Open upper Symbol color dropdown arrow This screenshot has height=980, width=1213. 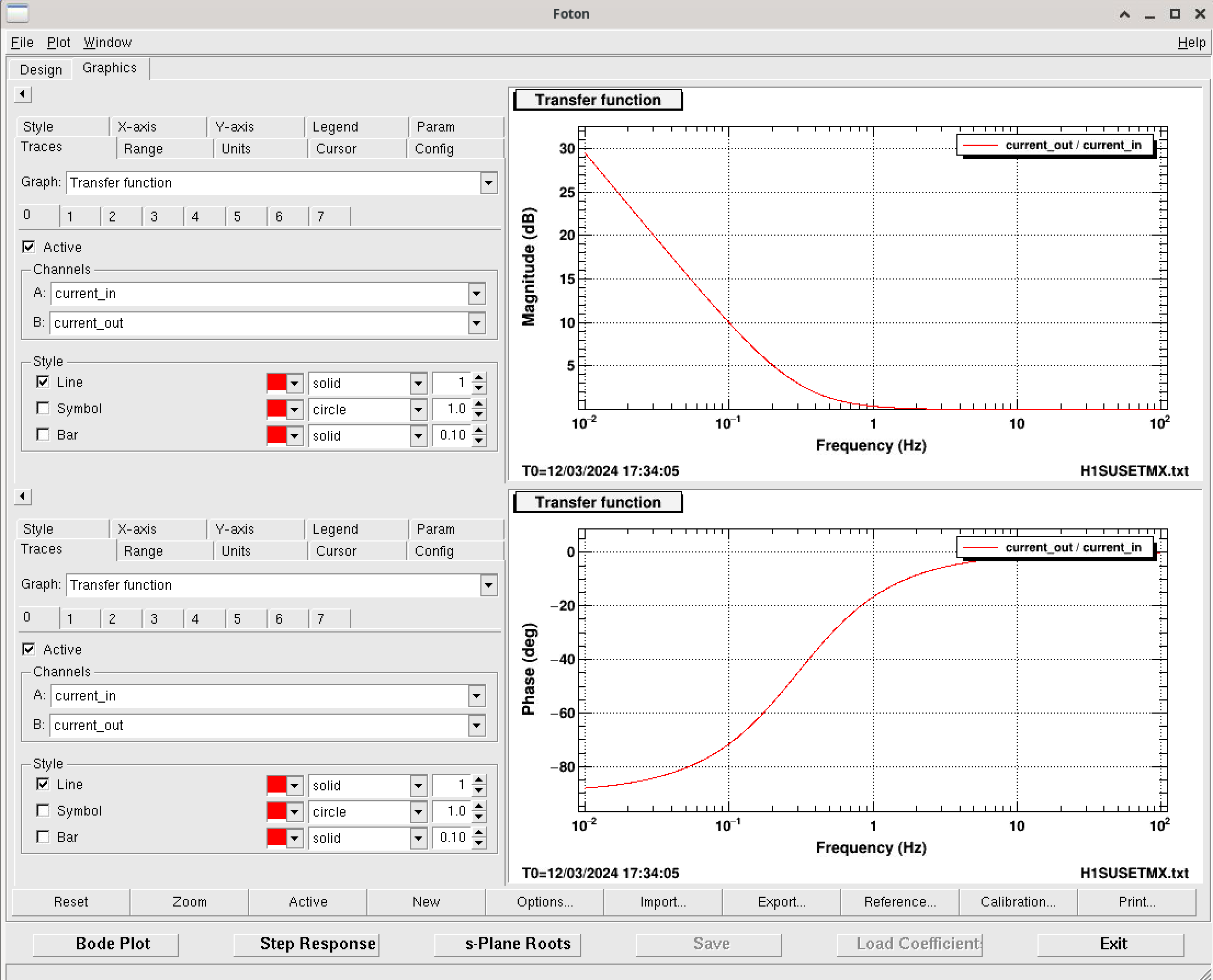tap(294, 409)
